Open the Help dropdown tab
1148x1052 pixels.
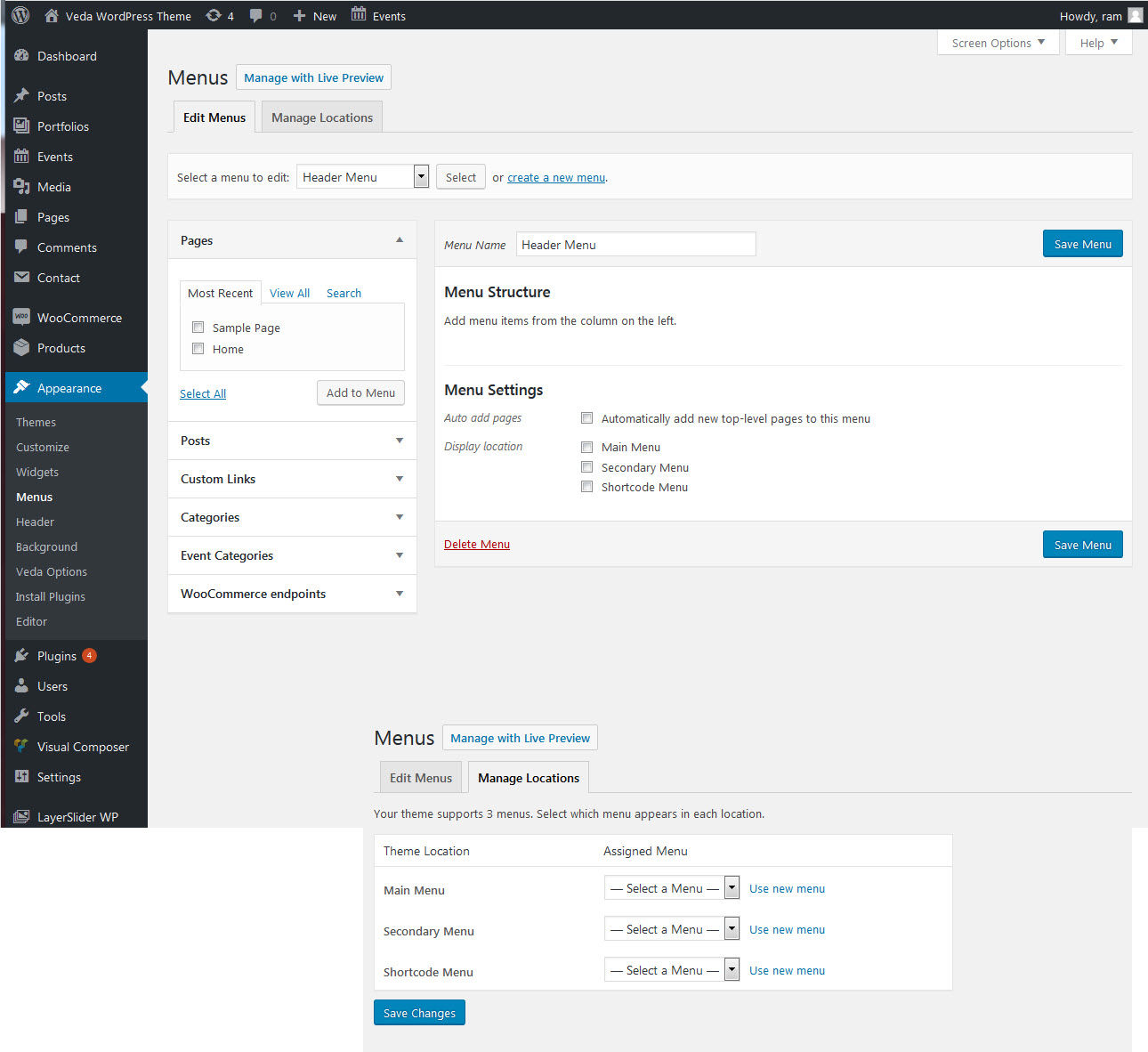click(1099, 42)
